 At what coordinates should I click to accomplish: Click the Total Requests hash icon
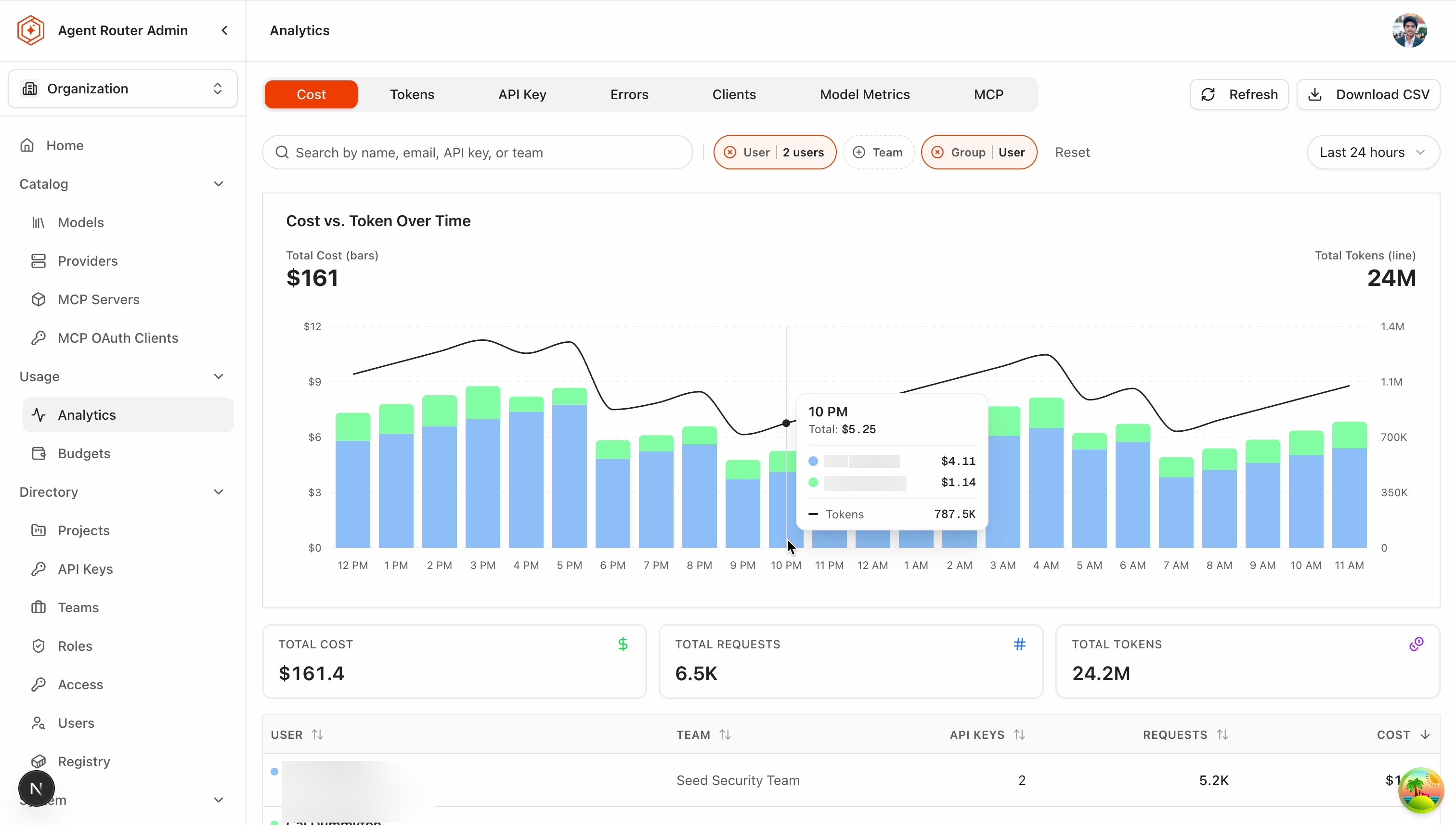[x=1020, y=644]
